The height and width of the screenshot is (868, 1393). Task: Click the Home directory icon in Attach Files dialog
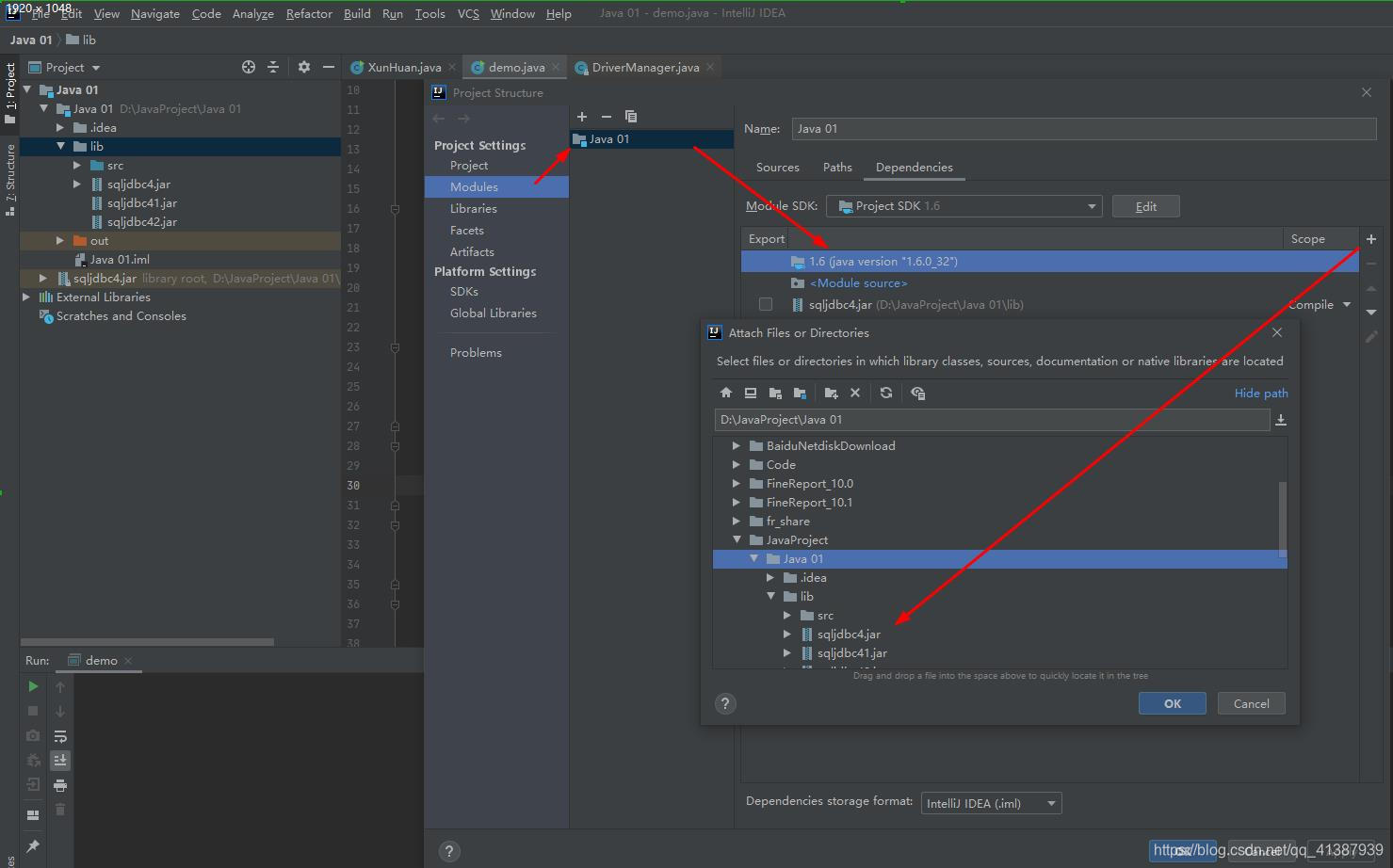[x=725, y=393]
